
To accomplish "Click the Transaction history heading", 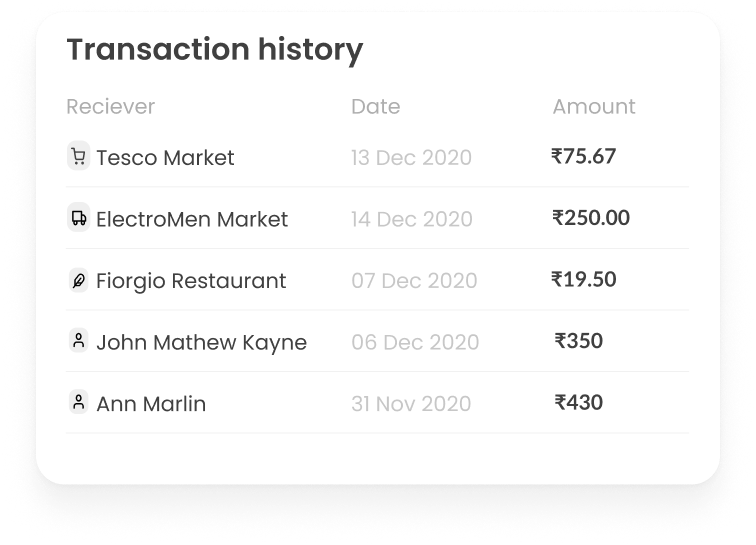I will point(214,50).
